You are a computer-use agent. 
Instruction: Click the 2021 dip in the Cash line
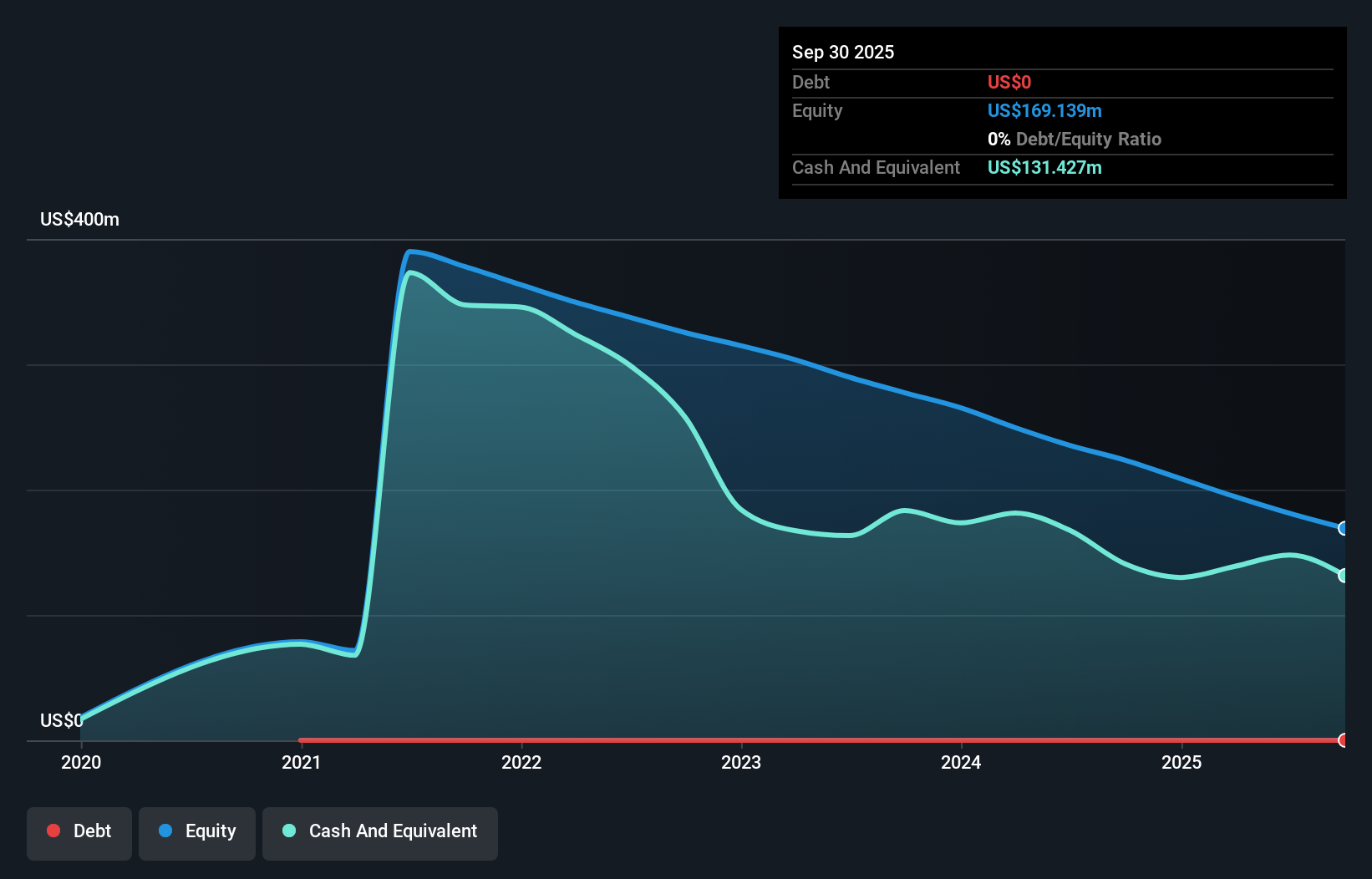tap(354, 656)
